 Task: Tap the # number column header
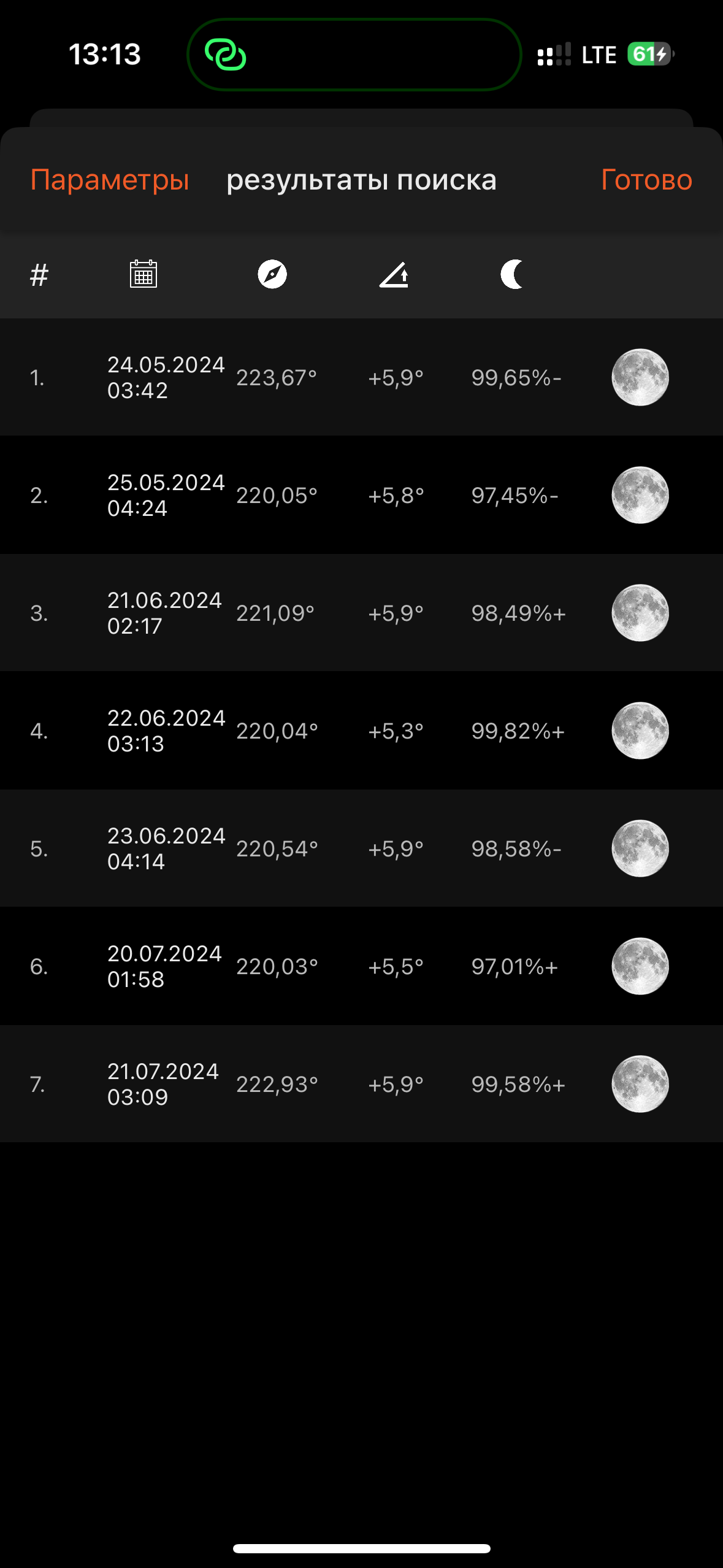click(x=39, y=274)
